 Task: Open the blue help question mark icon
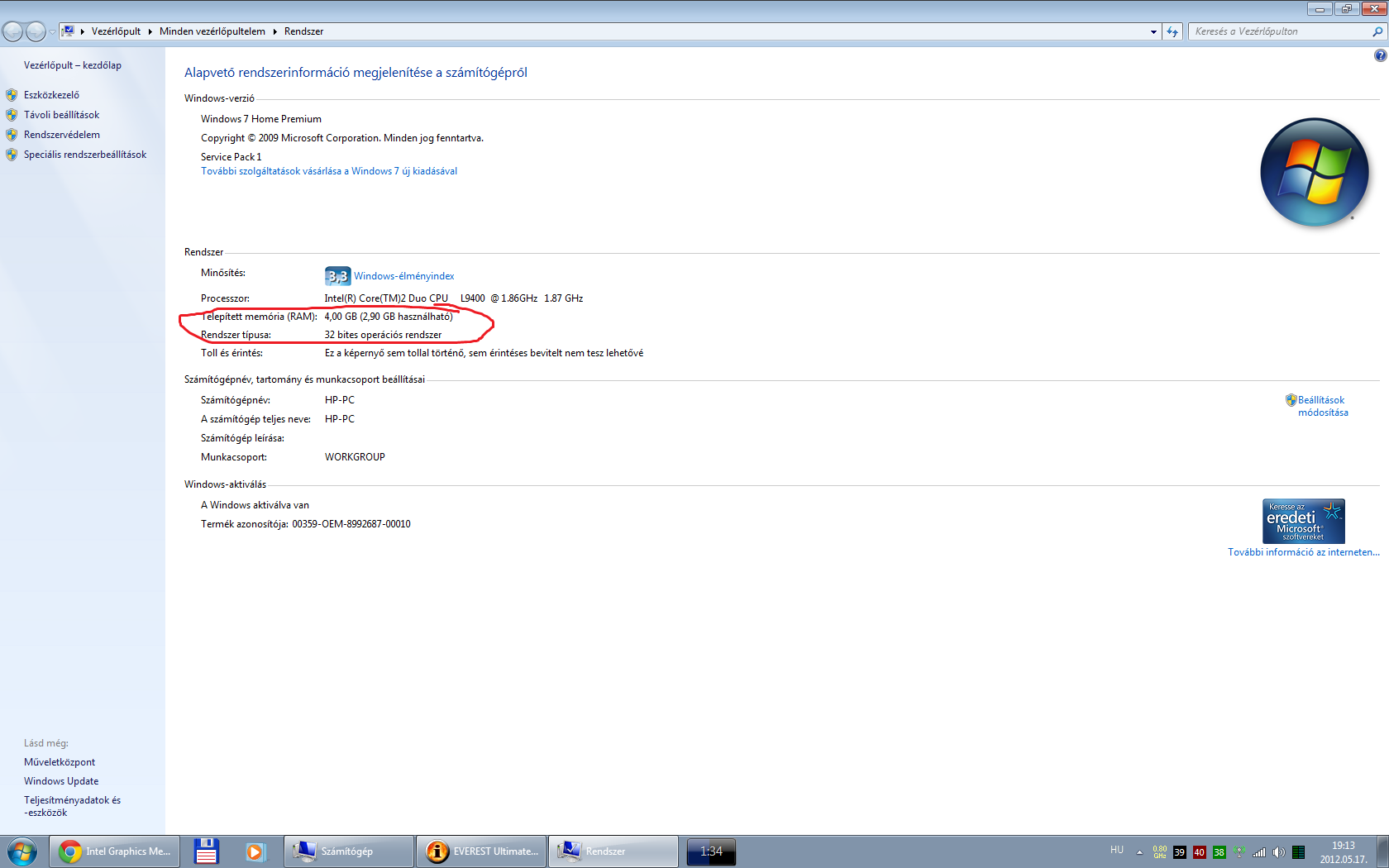1380,55
